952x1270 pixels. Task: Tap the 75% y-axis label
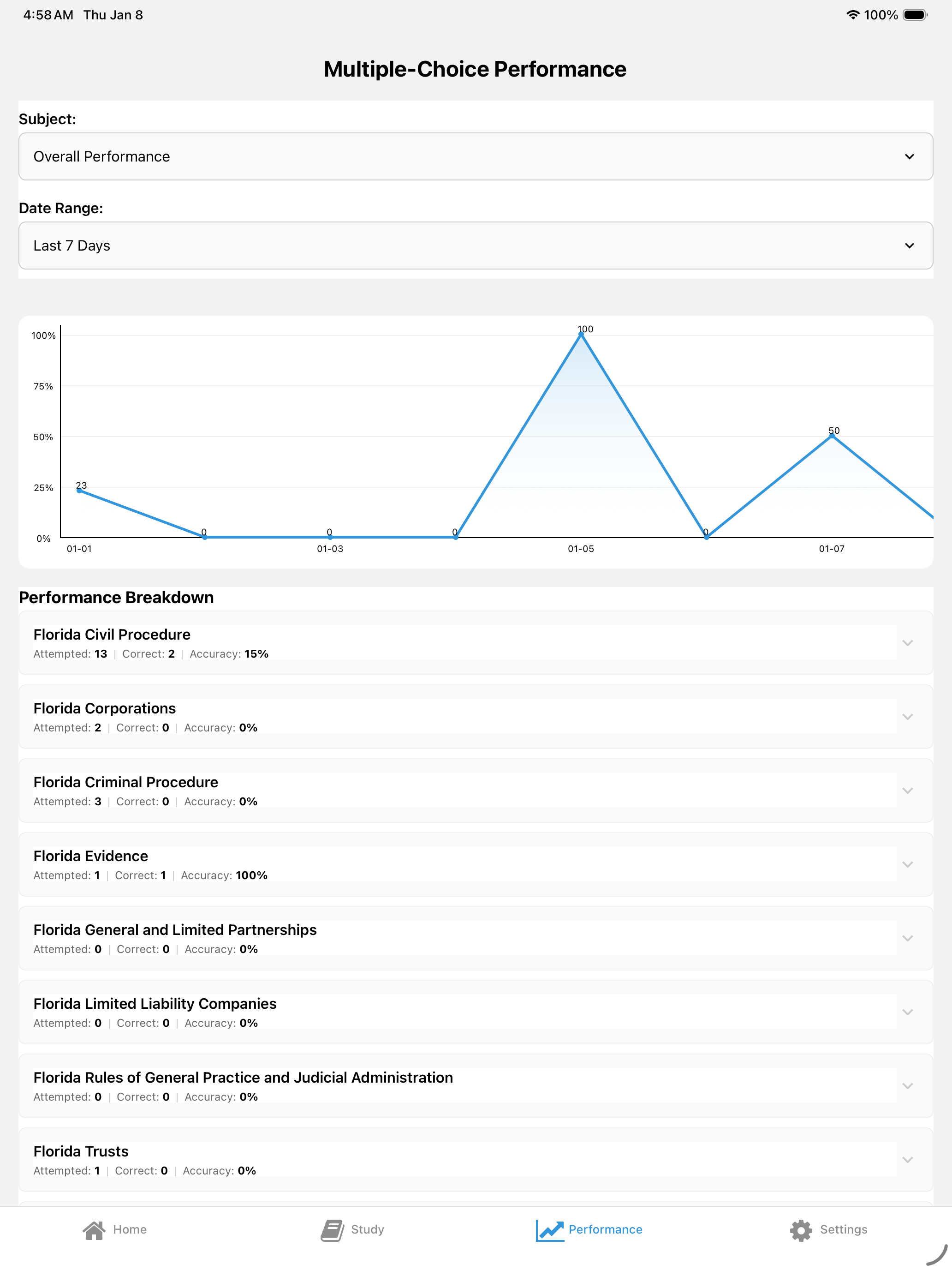click(x=43, y=386)
